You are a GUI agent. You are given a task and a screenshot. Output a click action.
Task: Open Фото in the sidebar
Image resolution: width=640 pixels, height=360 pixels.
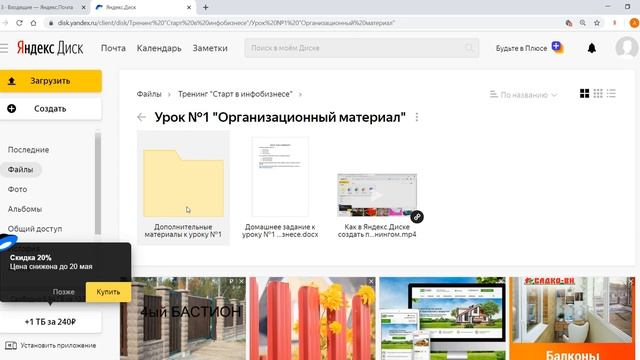tap(17, 189)
